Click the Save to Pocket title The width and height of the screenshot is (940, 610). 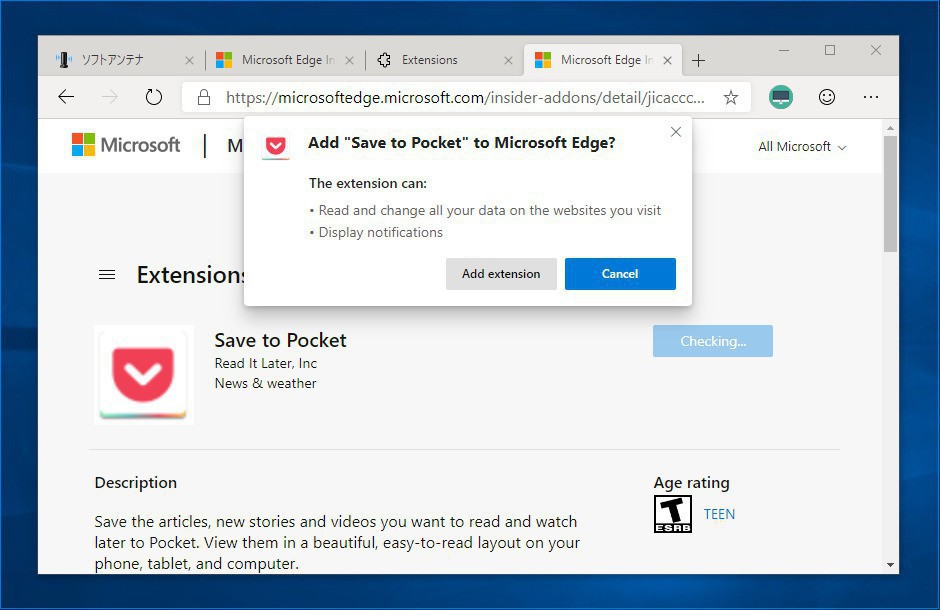pyautogui.click(x=281, y=340)
